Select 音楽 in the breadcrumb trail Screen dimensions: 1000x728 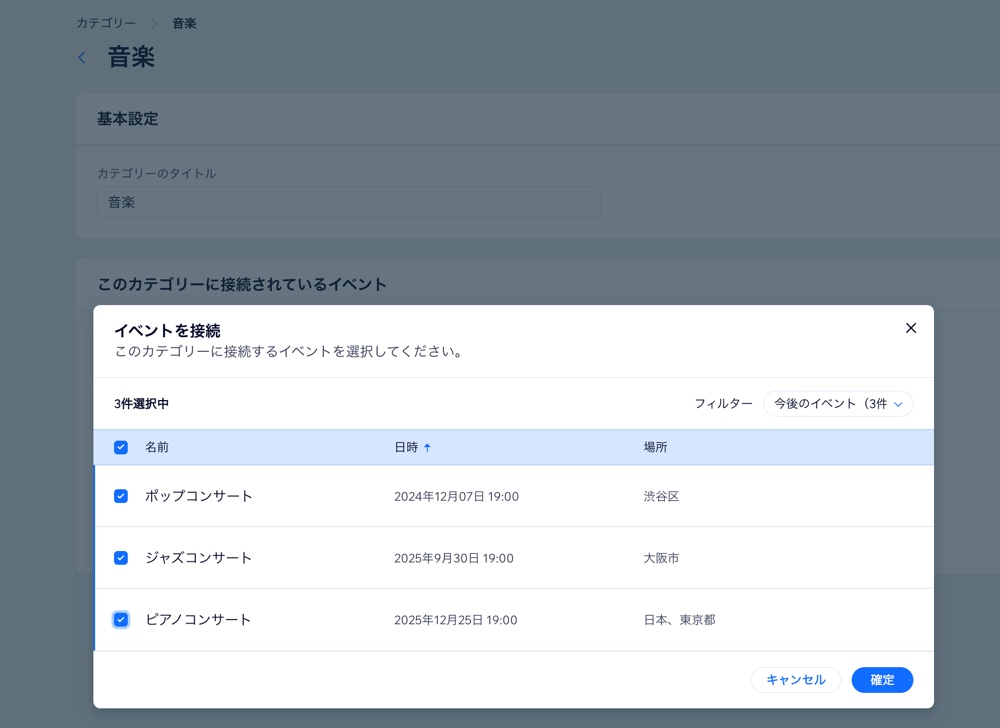coord(184,22)
